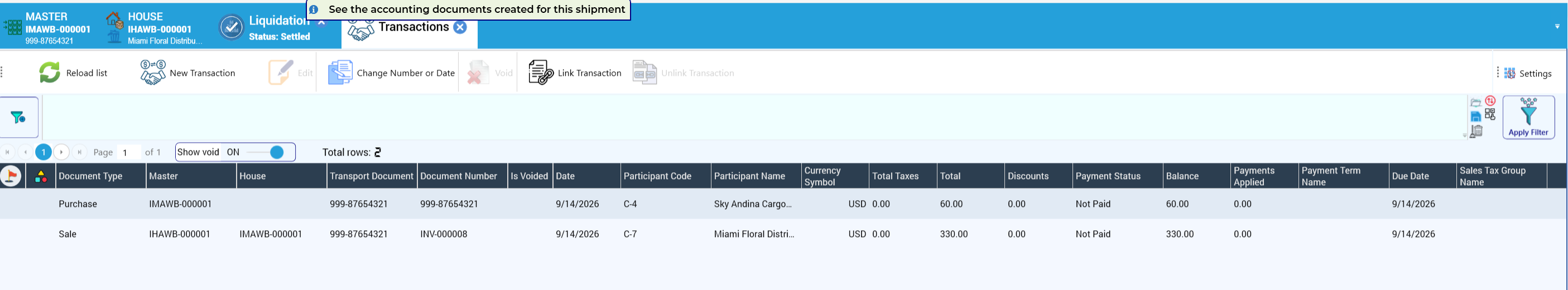Image resolution: width=1568 pixels, height=290 pixels.
Task: Expand the filter panel small arrow
Action: click(x=1465, y=136)
